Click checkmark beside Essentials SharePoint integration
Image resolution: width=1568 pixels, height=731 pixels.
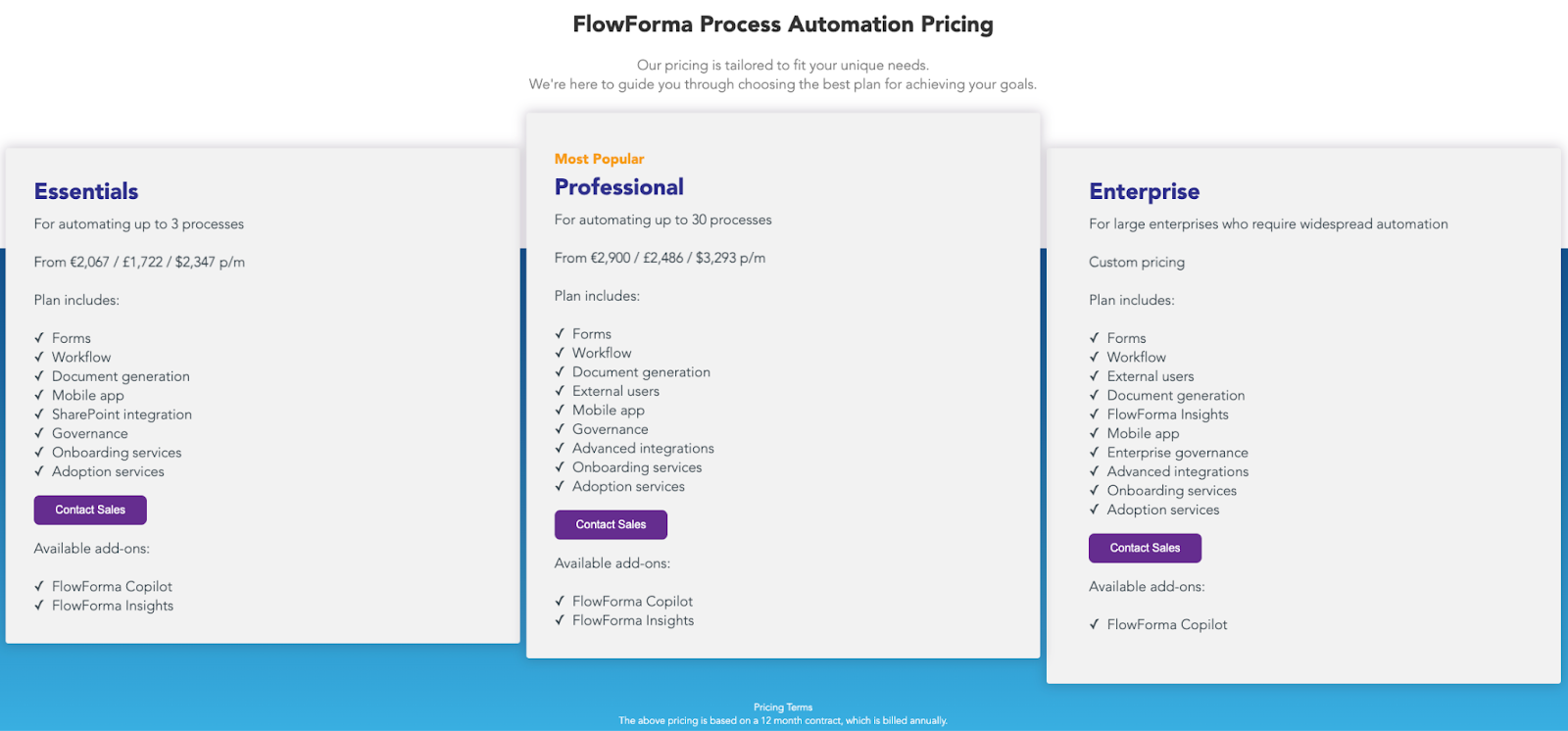point(39,414)
